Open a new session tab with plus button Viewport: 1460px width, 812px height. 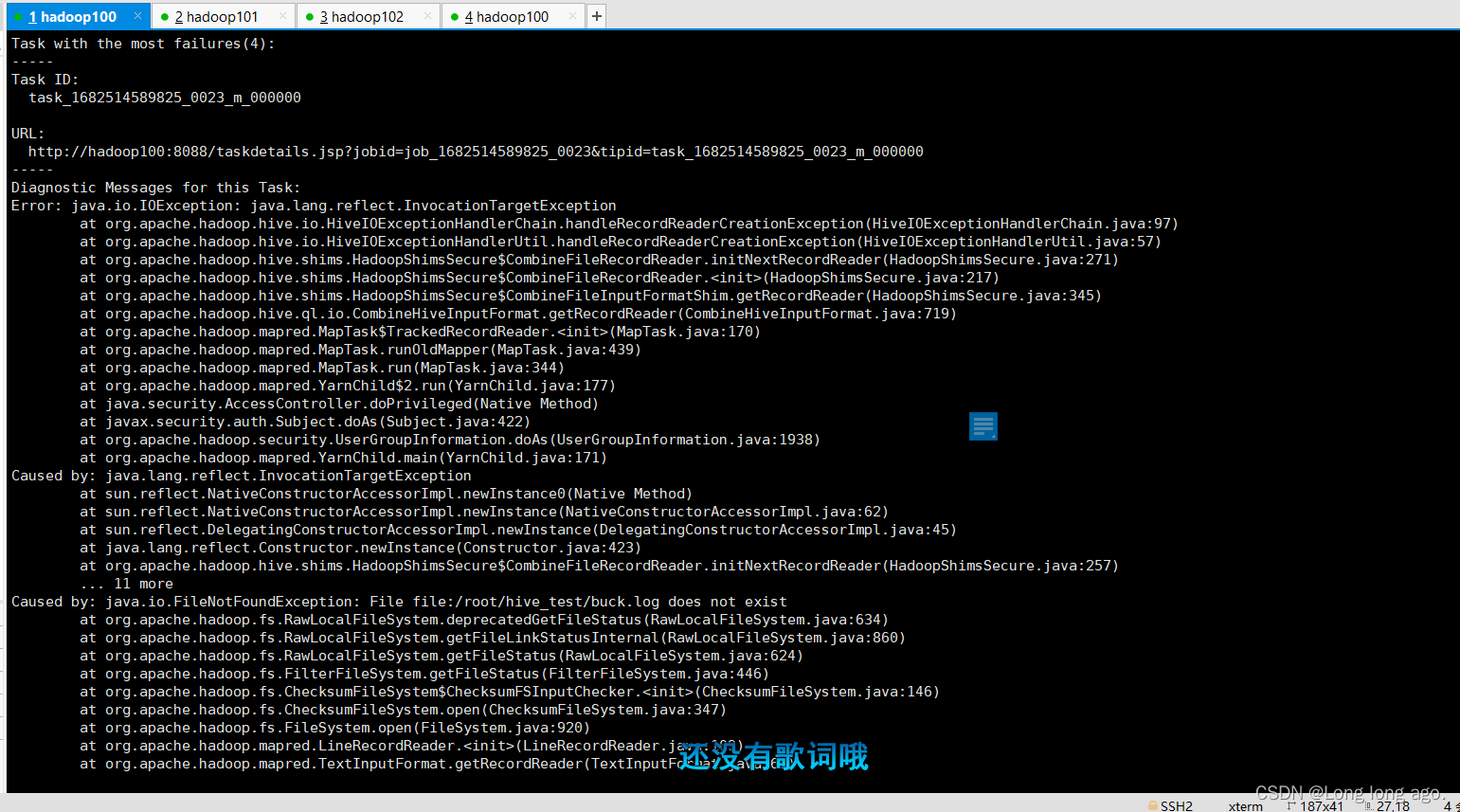[x=596, y=16]
